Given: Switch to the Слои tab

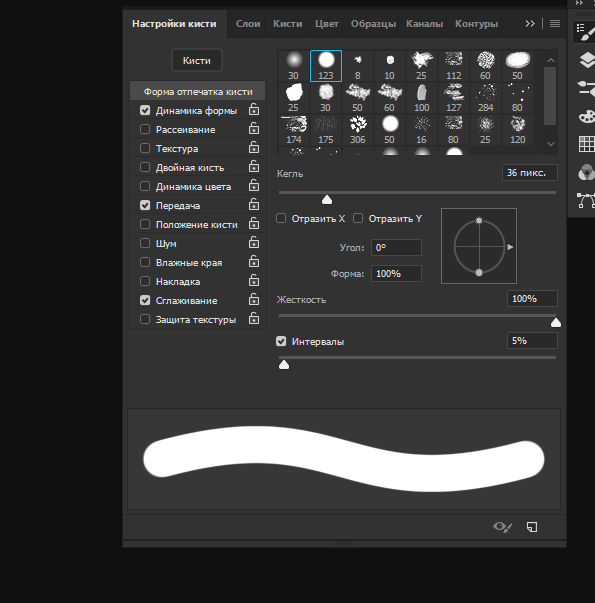Looking at the screenshot, I should [248, 24].
